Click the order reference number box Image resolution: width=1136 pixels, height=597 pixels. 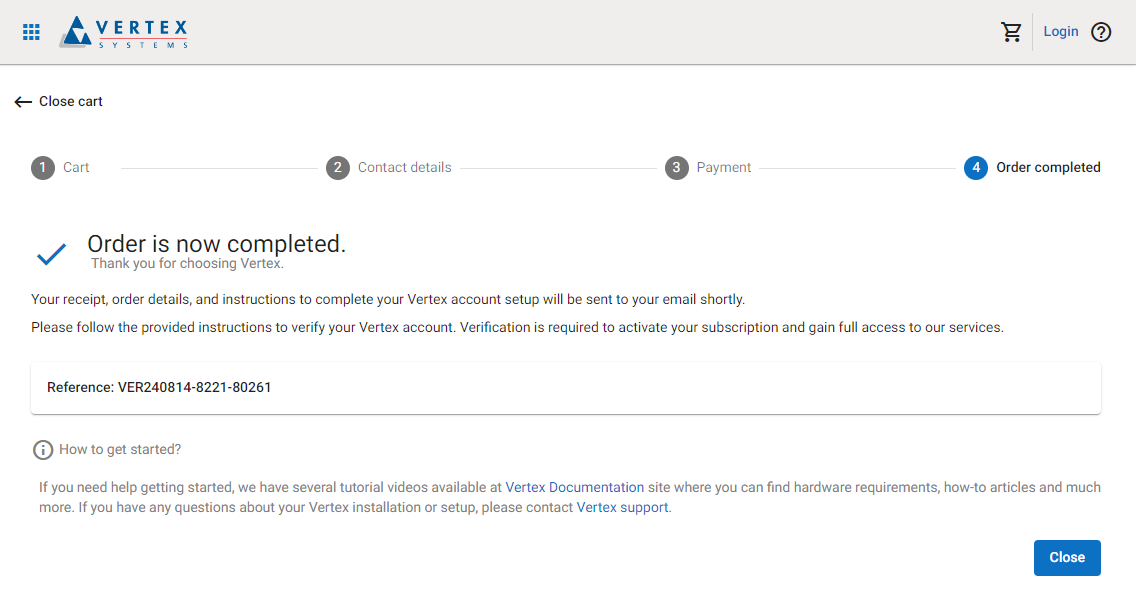click(x=566, y=388)
